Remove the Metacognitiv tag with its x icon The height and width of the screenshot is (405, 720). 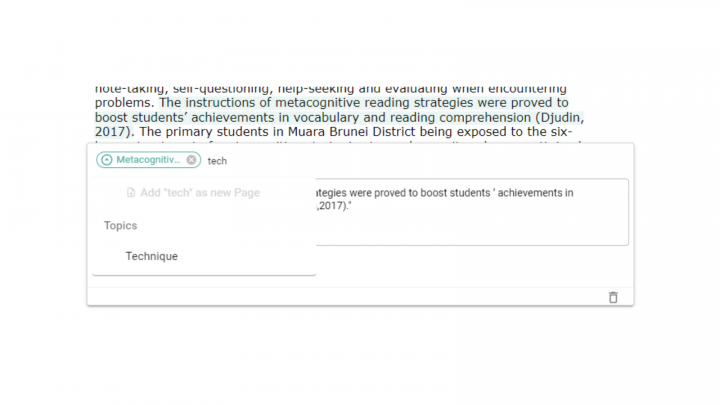click(192, 160)
